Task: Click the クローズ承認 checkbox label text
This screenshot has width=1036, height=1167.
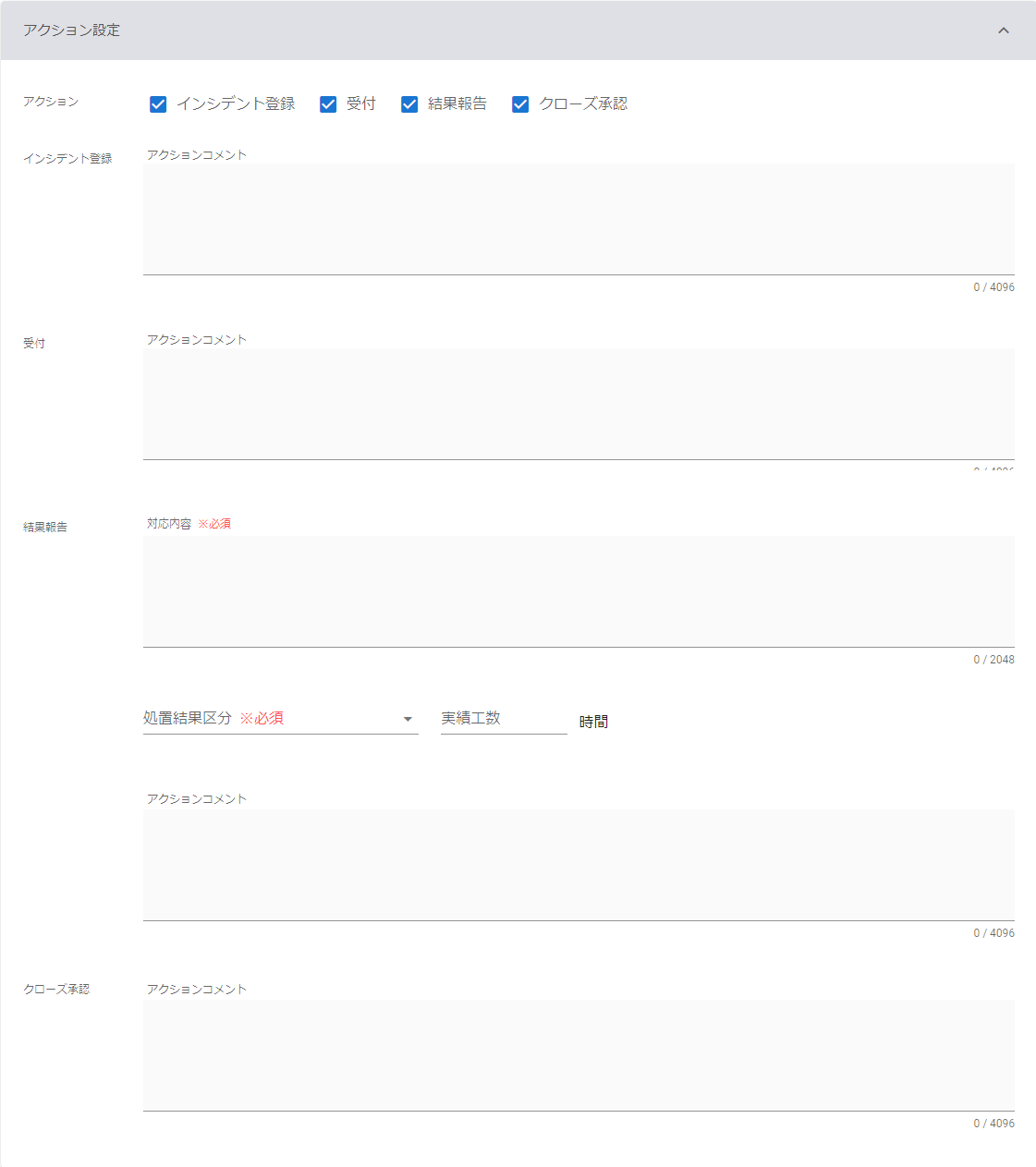Action: [583, 104]
